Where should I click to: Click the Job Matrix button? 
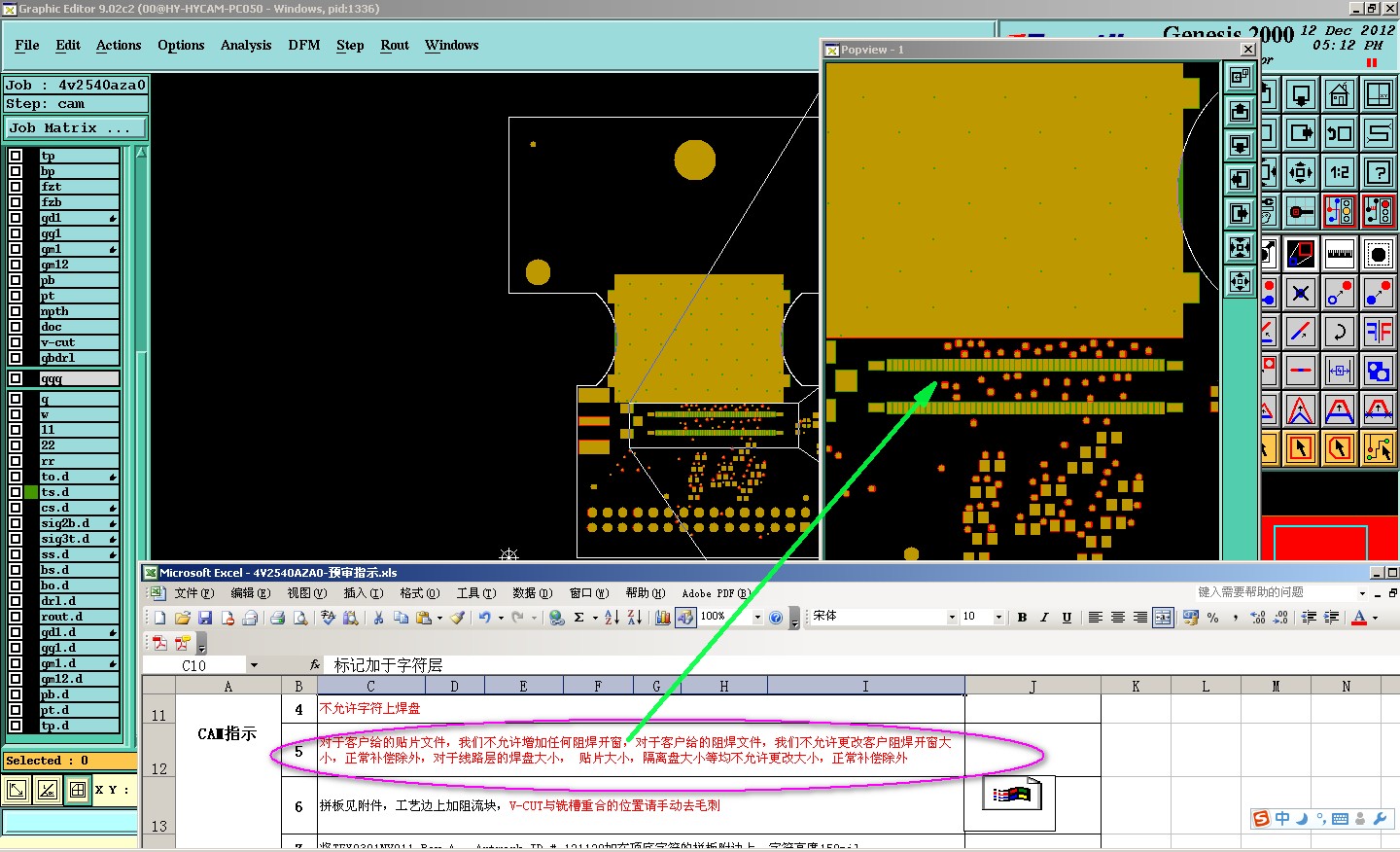76,127
